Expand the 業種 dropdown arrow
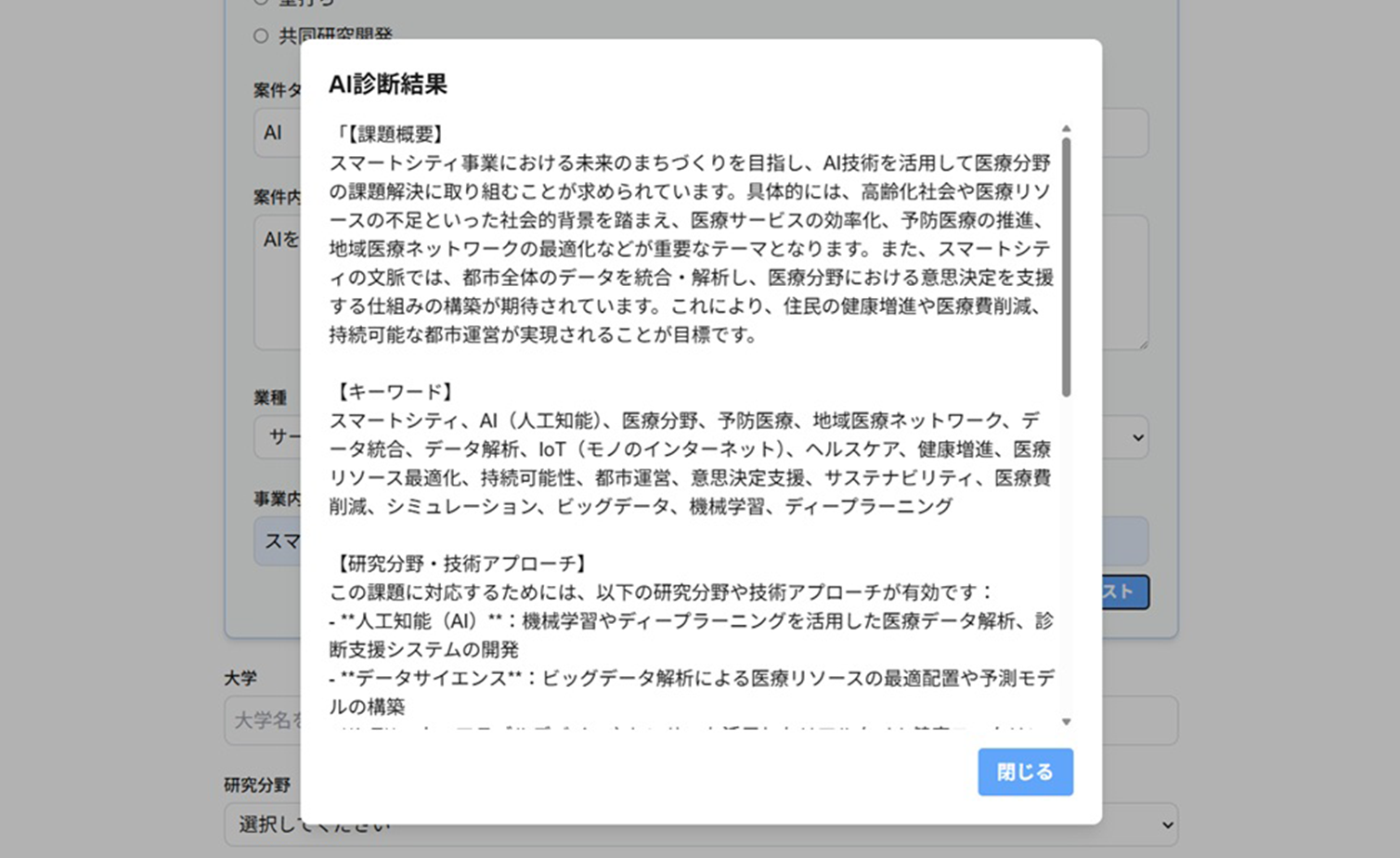Screen dimensions: 1400x858 pos(1138,437)
